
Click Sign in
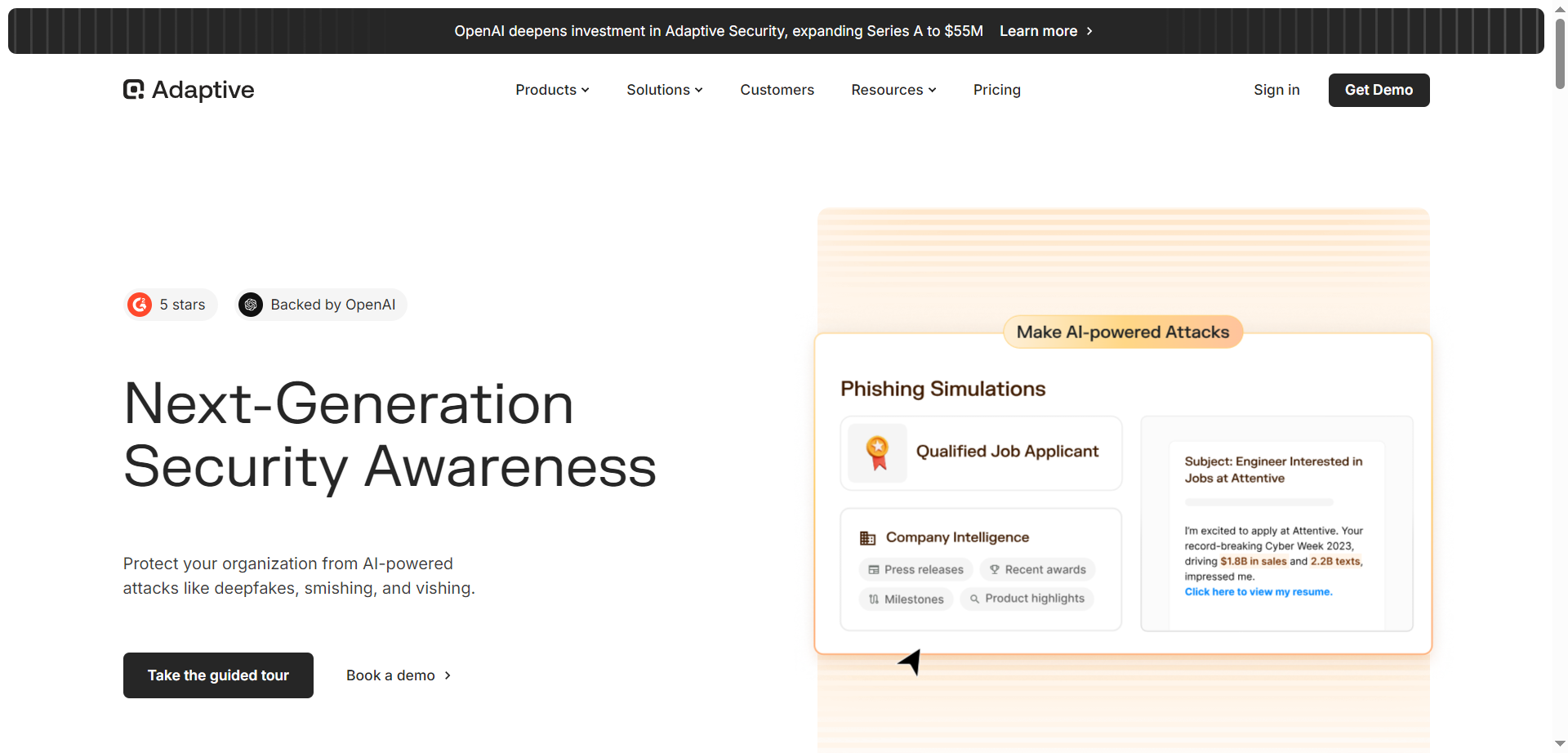pos(1276,90)
